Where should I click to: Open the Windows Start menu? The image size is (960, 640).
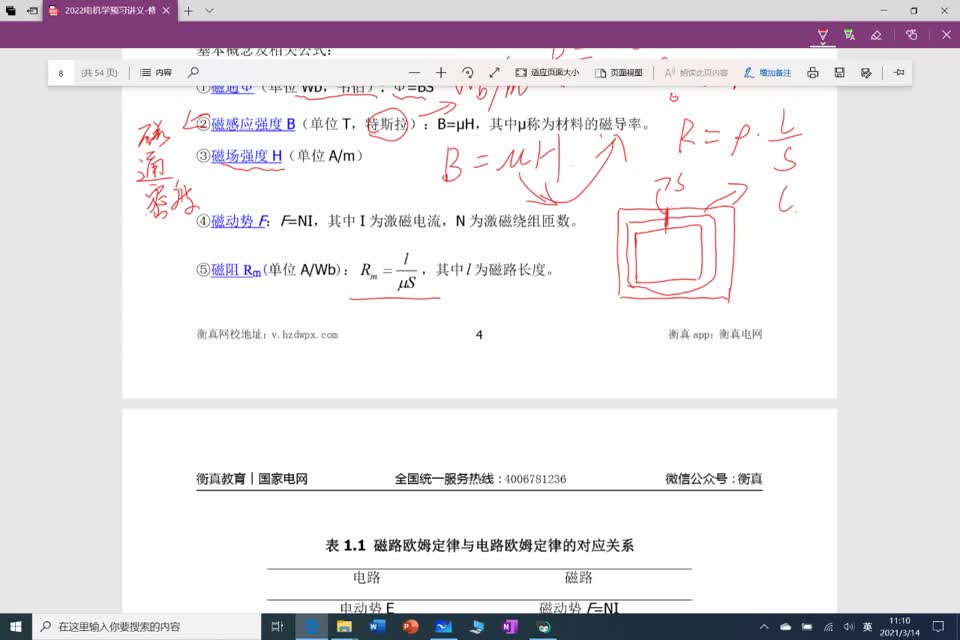[16, 627]
